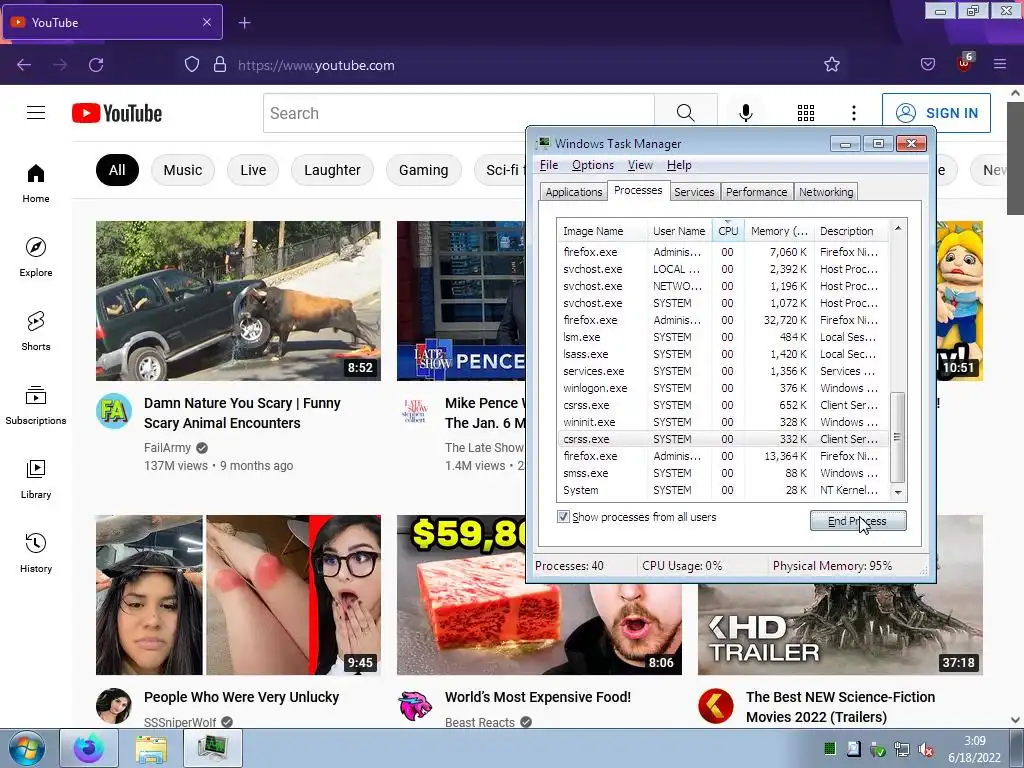Open Shorts in YouTube sidebar
This screenshot has height=768, width=1024.
36,331
